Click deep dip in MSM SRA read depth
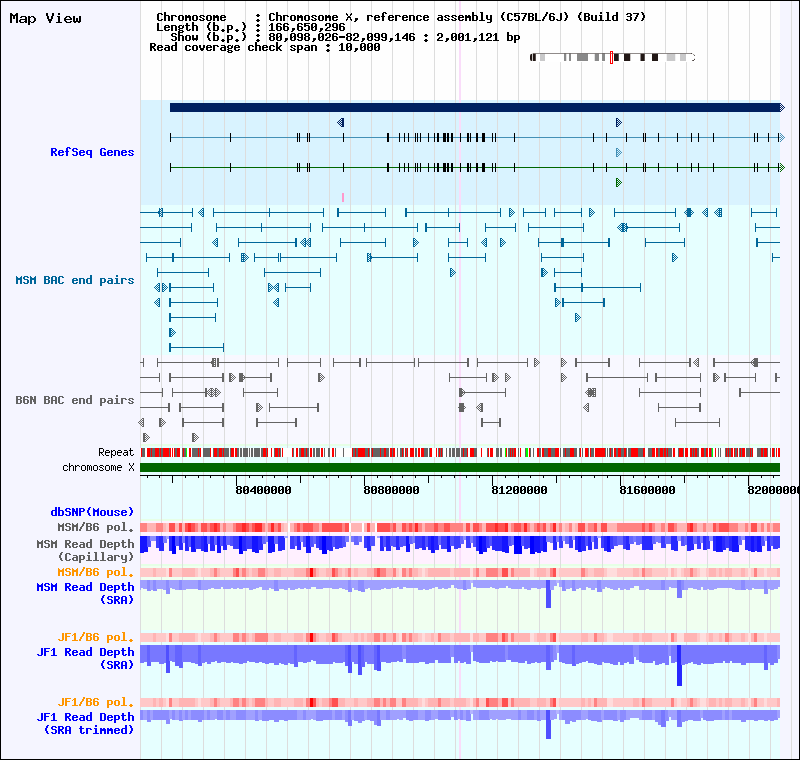800x760 pixels. click(548, 594)
